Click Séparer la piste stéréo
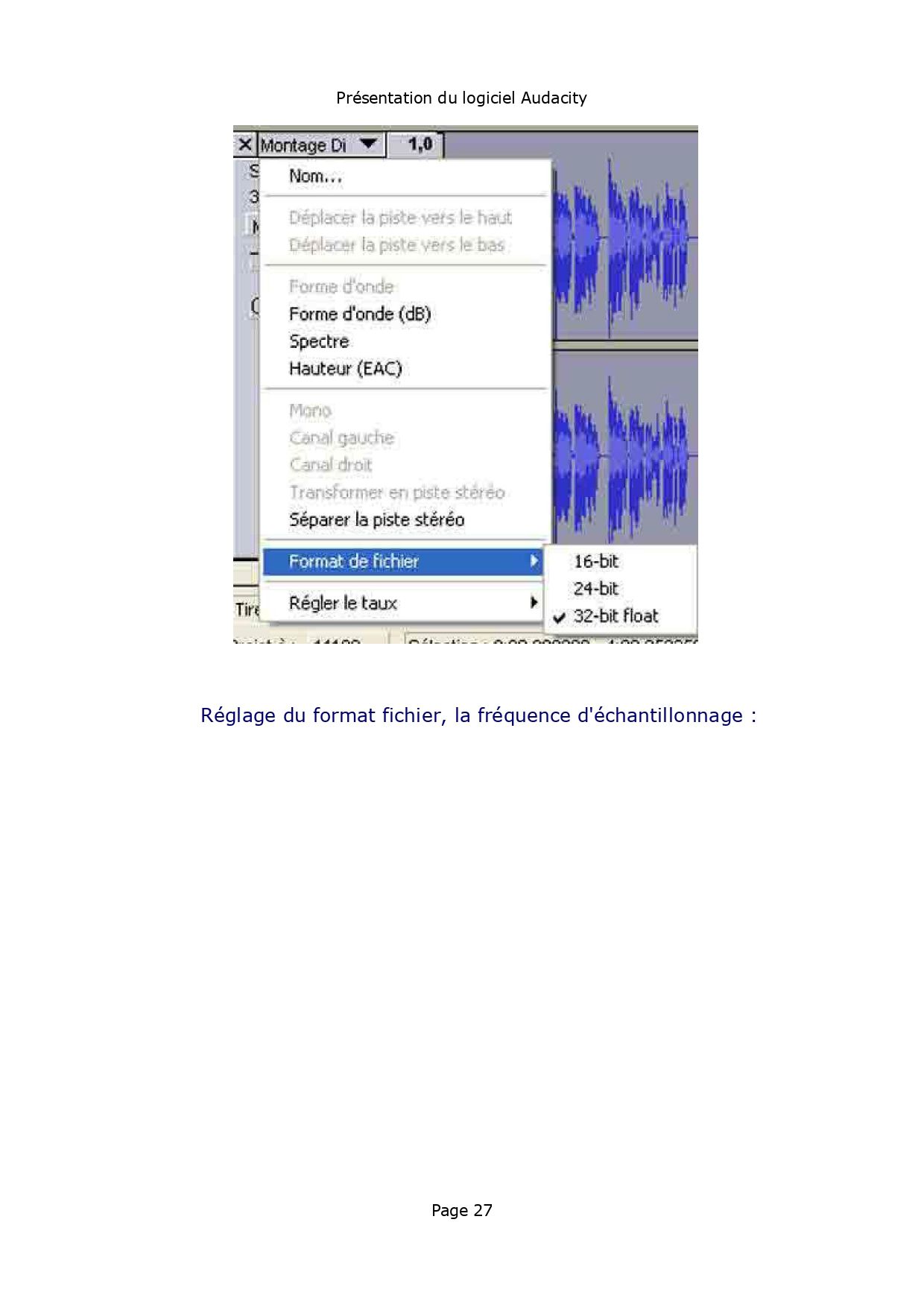The image size is (924, 1307). coord(376,519)
